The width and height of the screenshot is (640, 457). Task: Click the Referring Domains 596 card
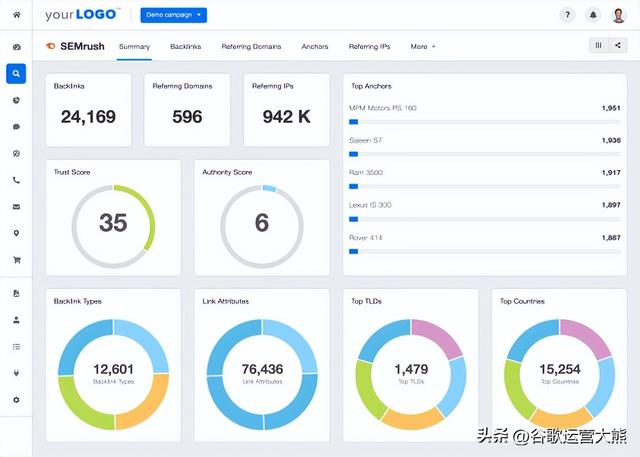click(x=187, y=110)
